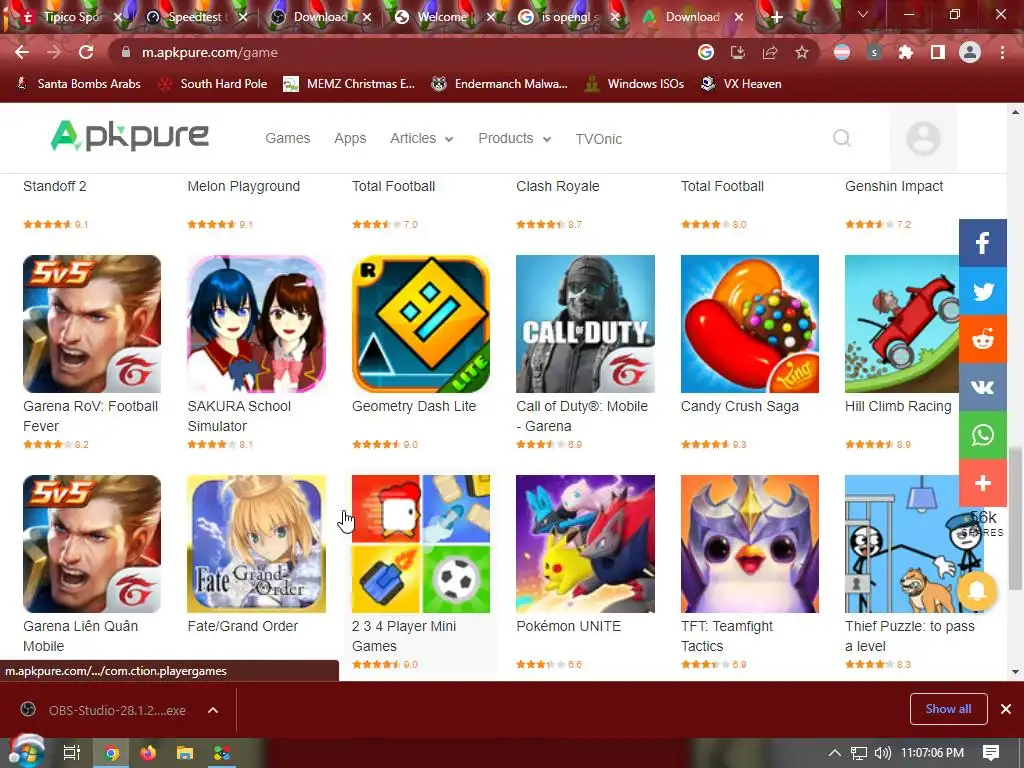1024x768 pixels.
Task: Open File Explorer from the taskbar
Action: pos(185,753)
